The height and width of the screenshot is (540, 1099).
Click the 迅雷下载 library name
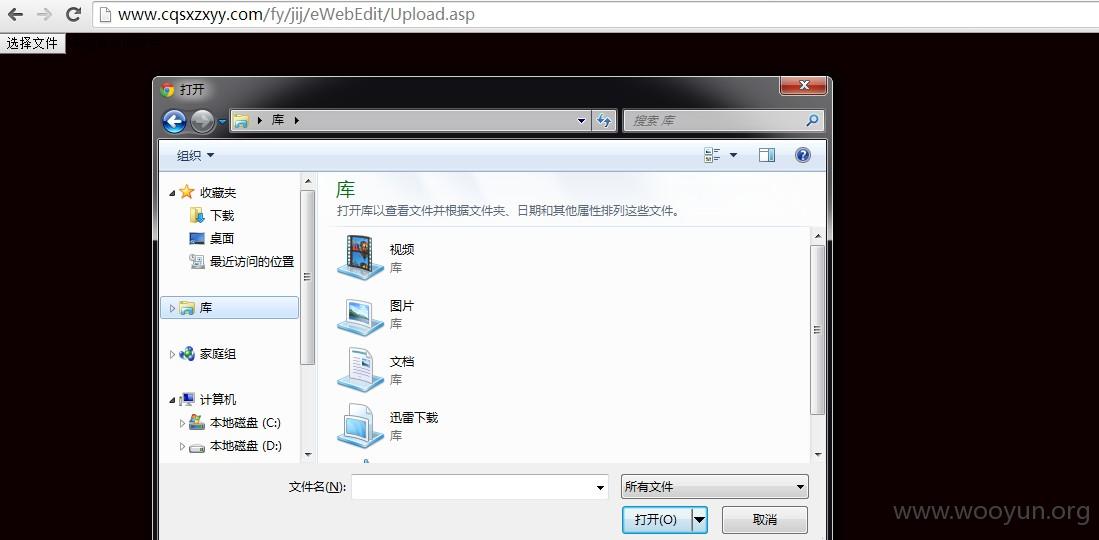tap(414, 418)
